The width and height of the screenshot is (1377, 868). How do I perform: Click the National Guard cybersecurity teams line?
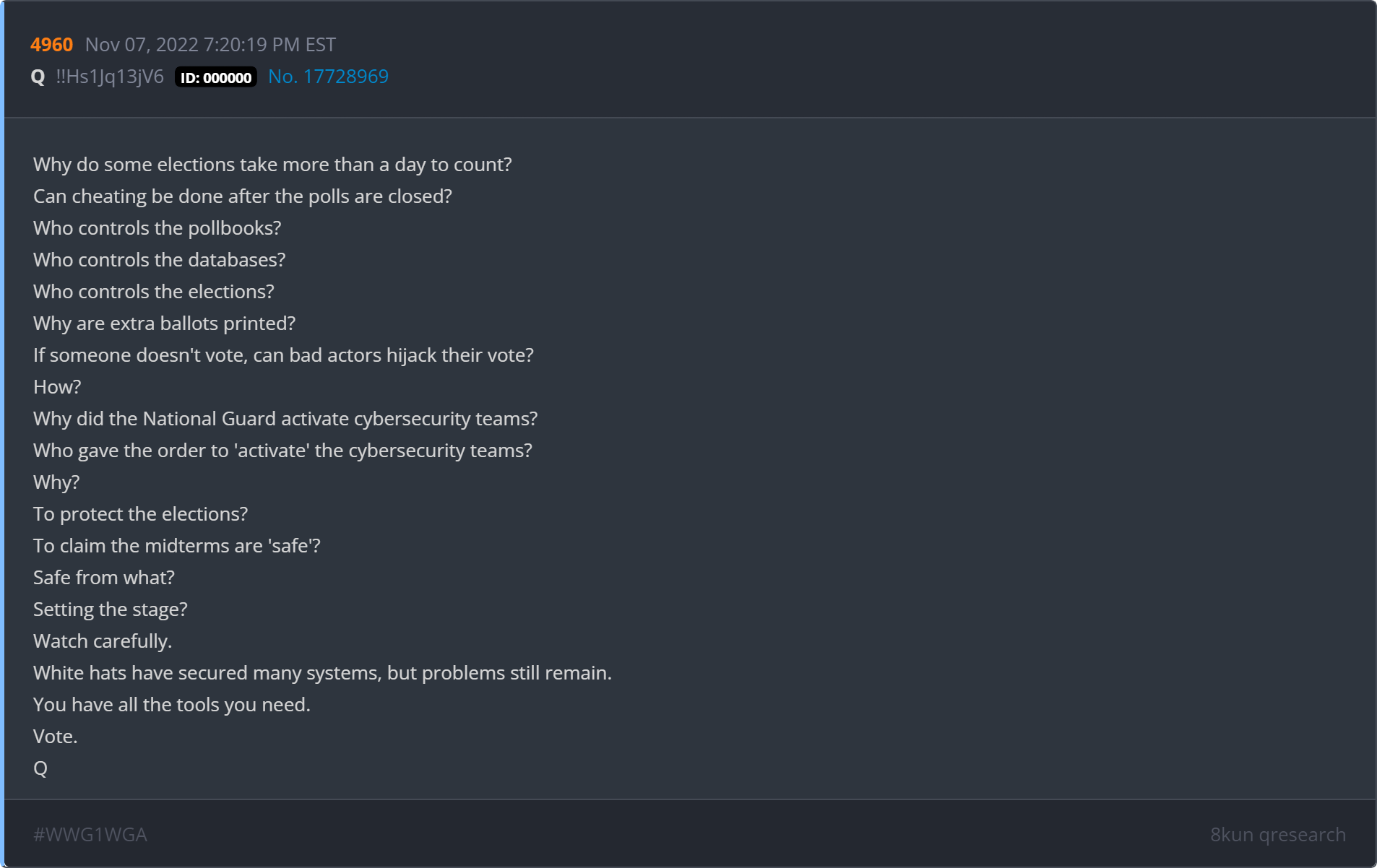pos(285,419)
